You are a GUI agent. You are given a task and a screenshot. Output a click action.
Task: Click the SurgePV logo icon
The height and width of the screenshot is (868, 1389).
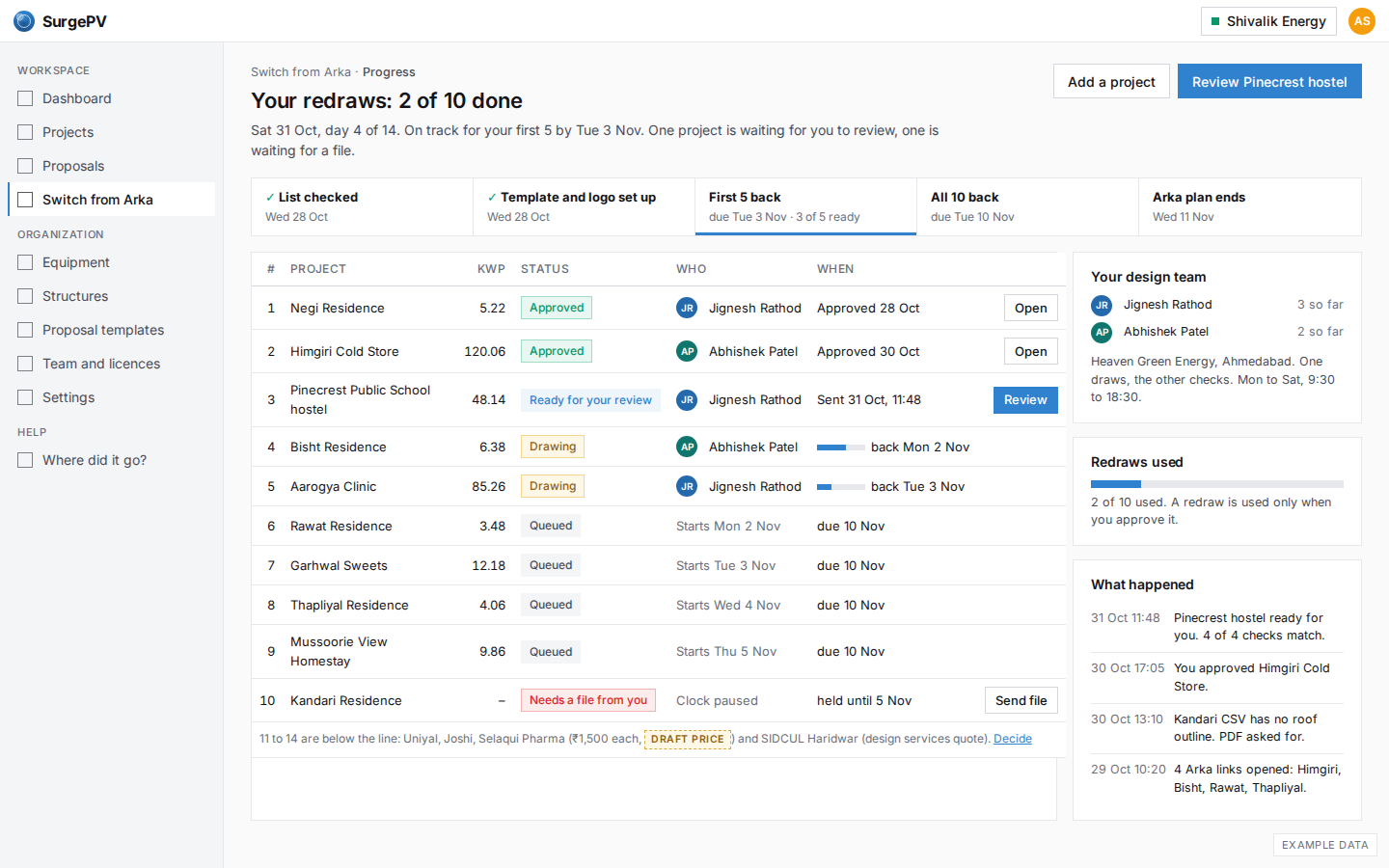tap(24, 21)
